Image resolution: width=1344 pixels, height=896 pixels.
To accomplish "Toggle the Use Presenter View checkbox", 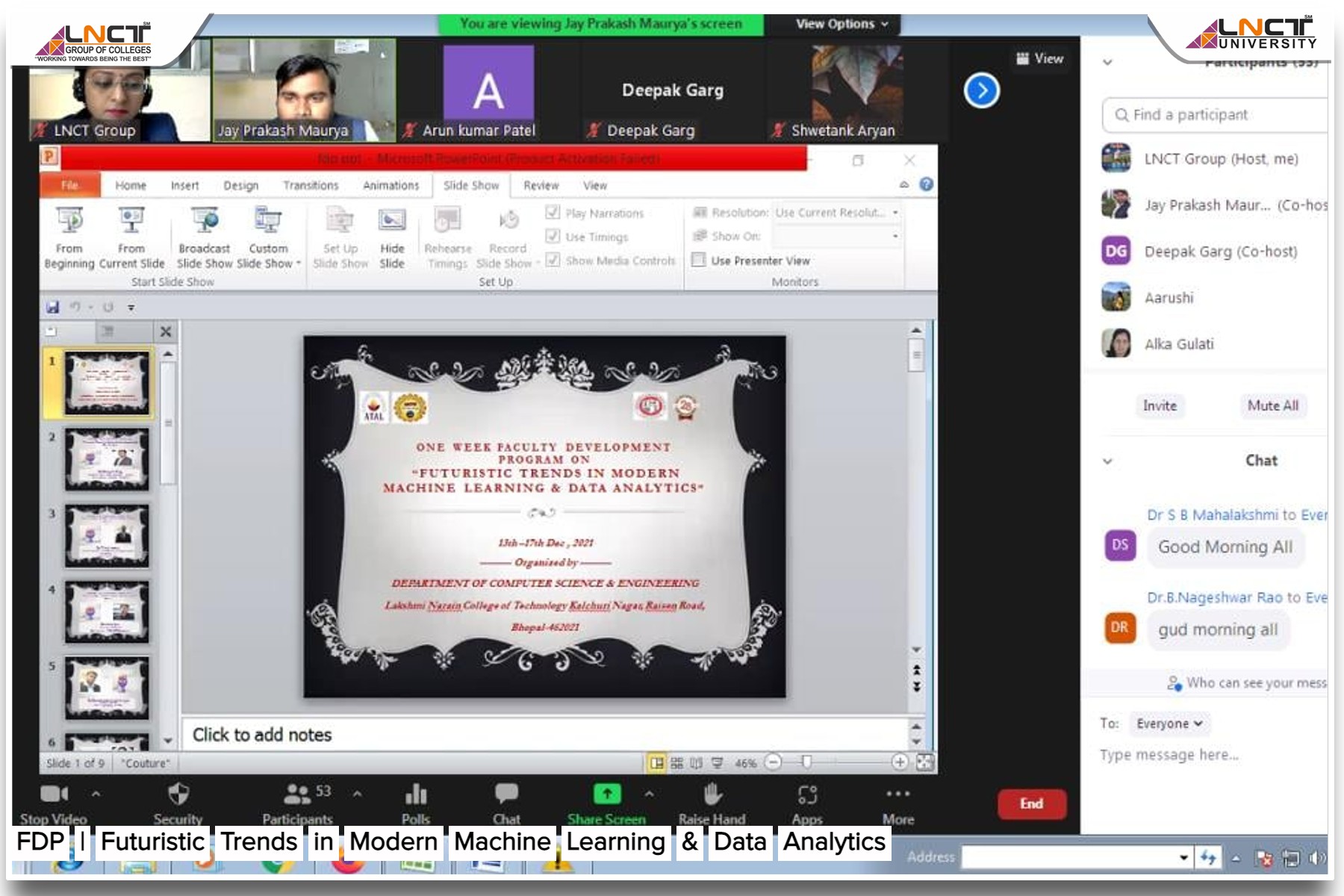I will (x=699, y=260).
